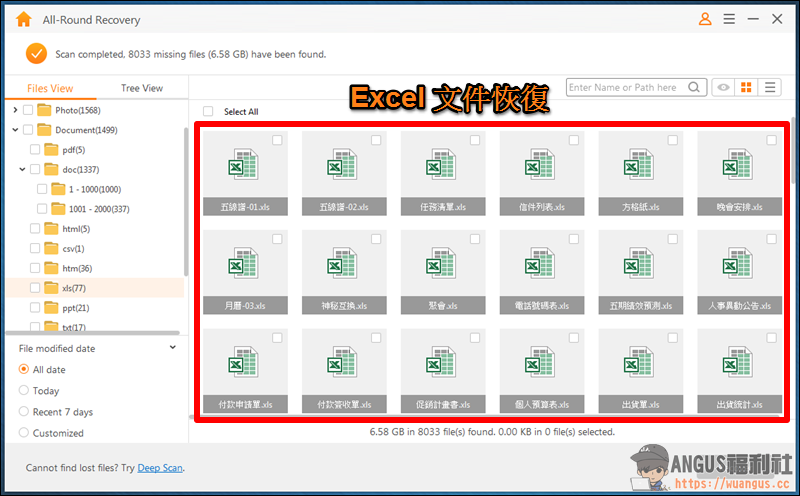
Task: Click the Name or Path search field
Action: click(x=627, y=87)
